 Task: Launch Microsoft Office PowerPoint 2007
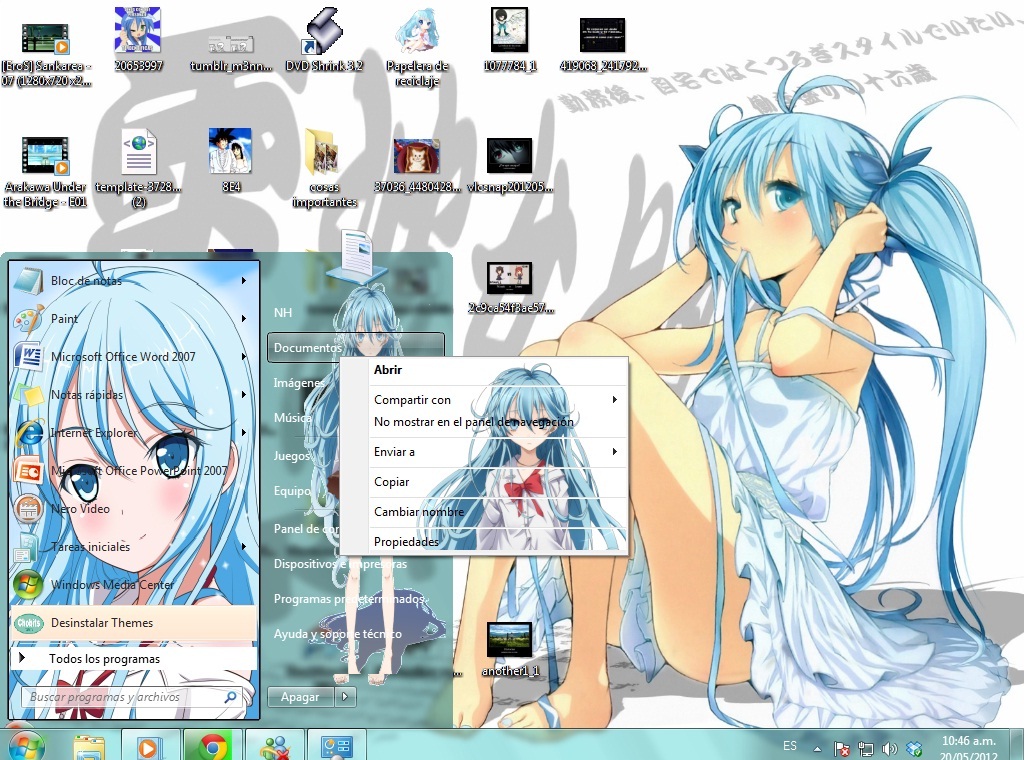(x=133, y=471)
